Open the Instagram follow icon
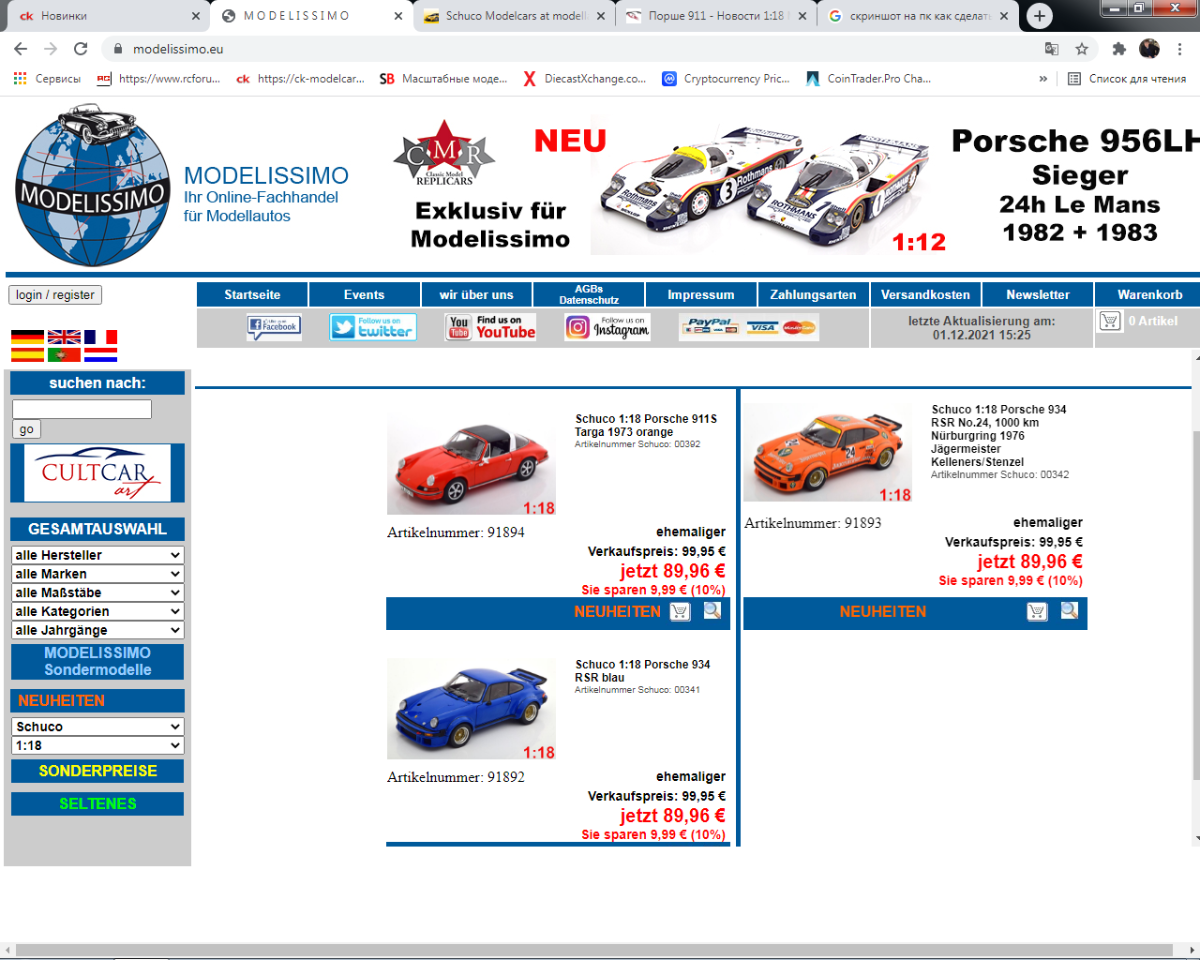This screenshot has width=1200, height=960. [x=607, y=327]
